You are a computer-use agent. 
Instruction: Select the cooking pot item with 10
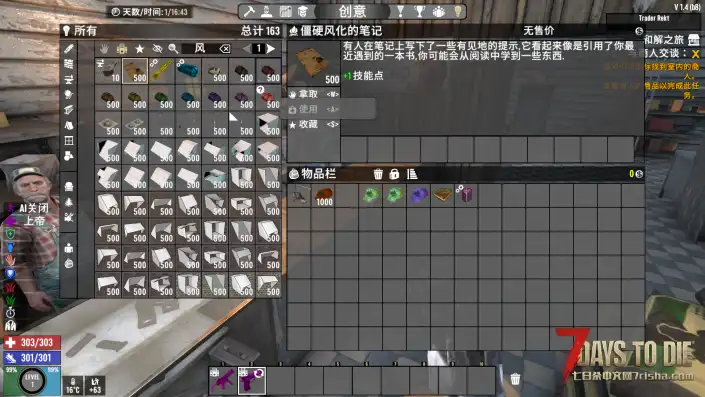click(x=108, y=71)
